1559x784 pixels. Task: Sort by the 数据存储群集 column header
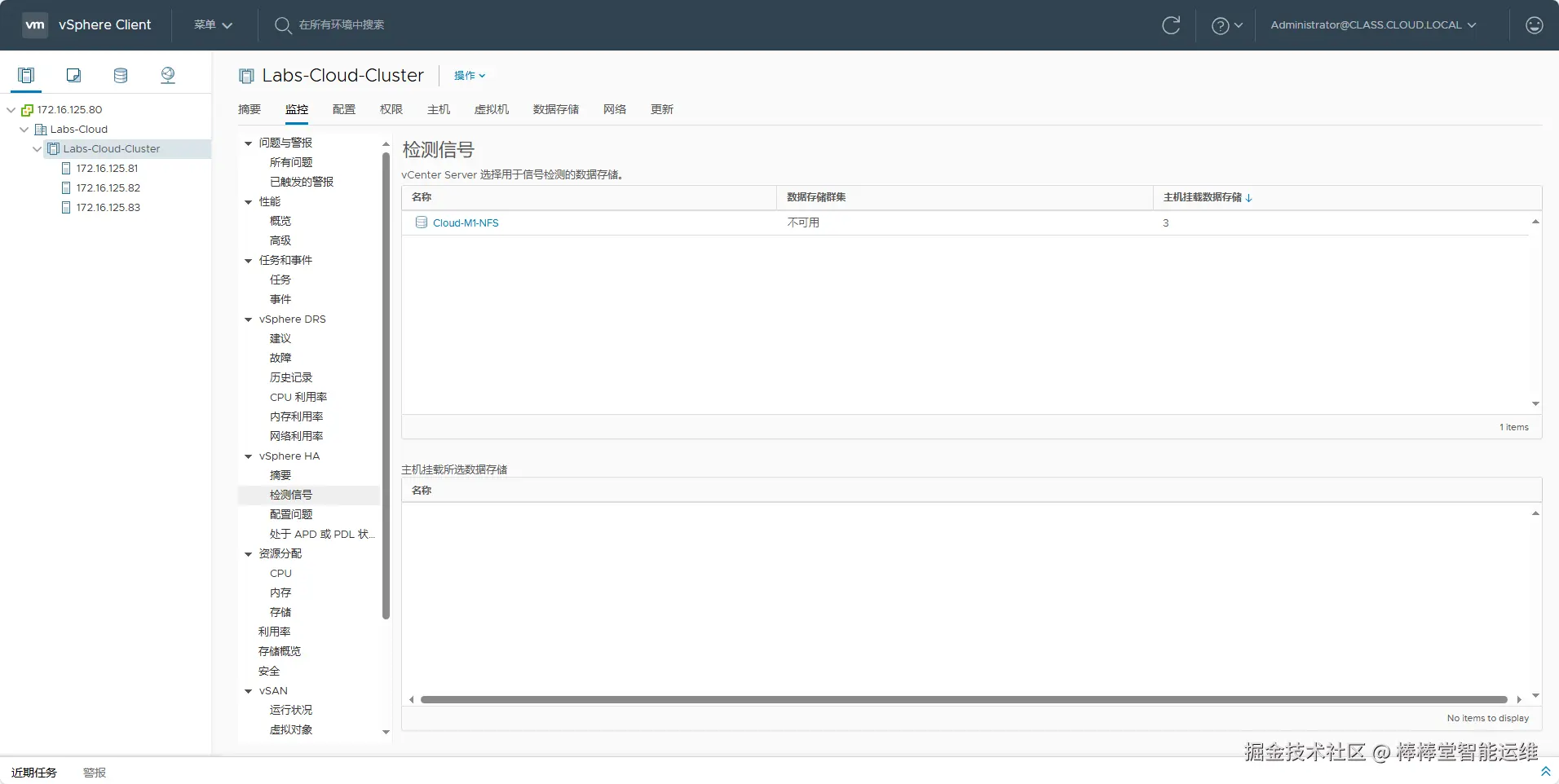coord(816,197)
